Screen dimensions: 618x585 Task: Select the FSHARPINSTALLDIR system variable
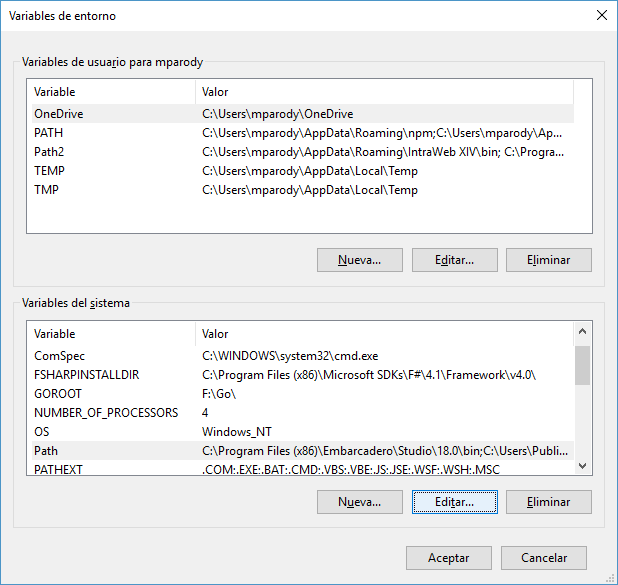303,375
